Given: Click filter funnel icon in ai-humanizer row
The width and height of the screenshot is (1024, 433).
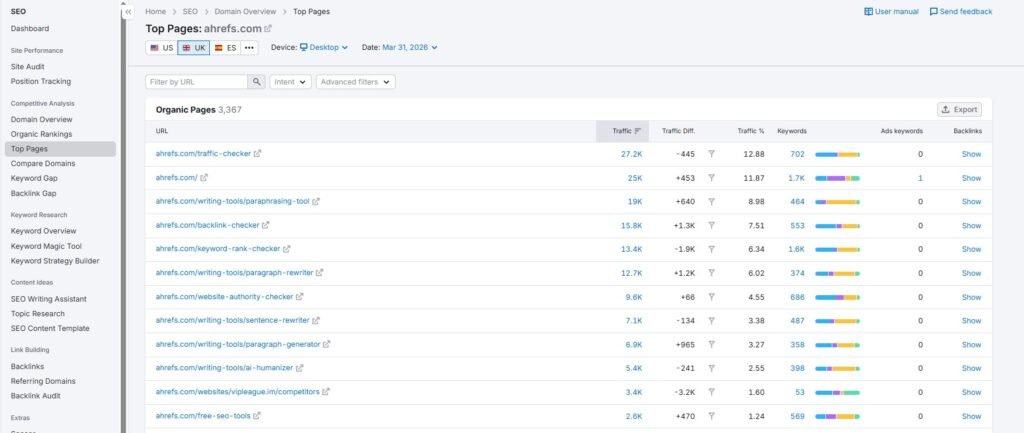Looking at the screenshot, I should point(711,368).
